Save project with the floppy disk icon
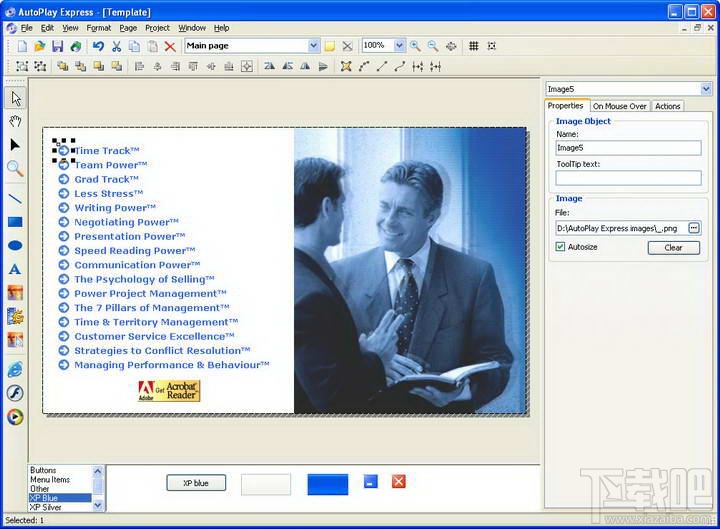720x529 pixels. [57, 46]
